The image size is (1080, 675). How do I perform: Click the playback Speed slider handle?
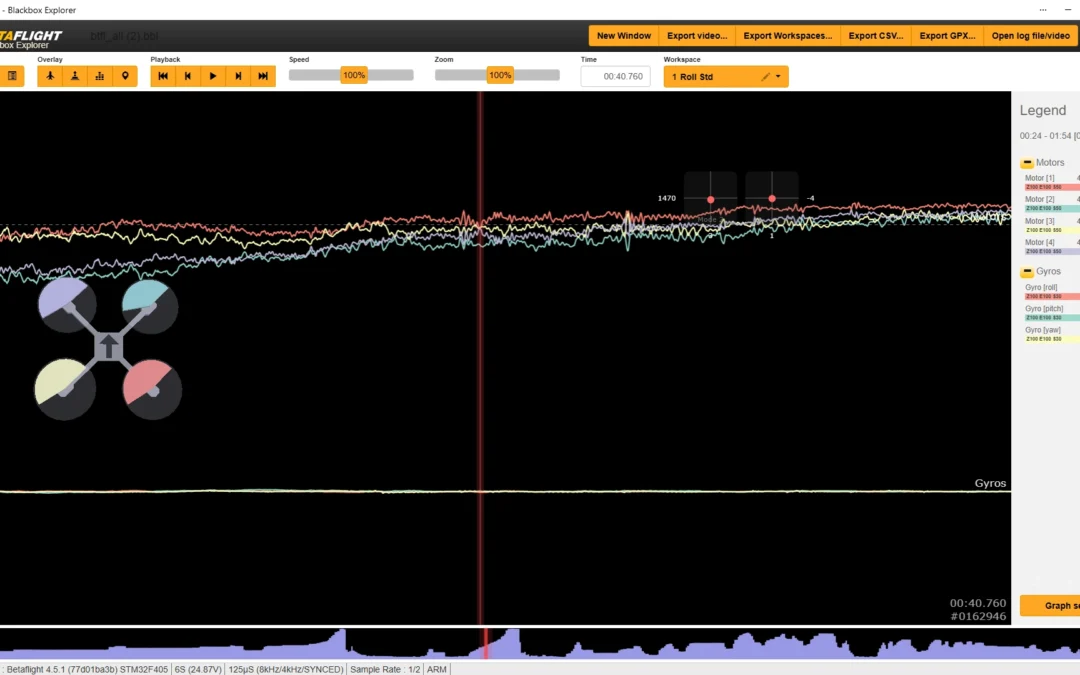(x=354, y=75)
